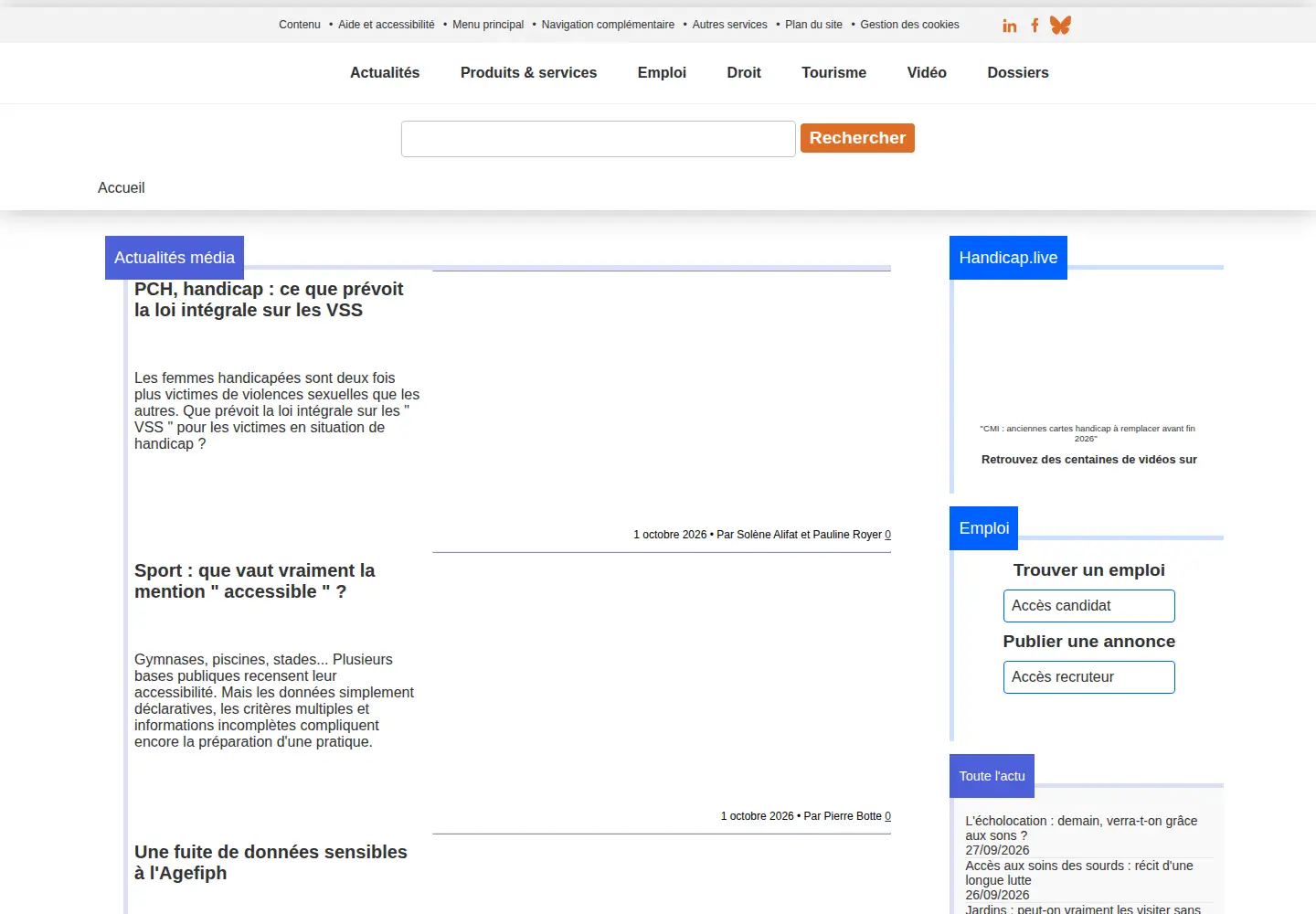1316x914 pixels.
Task: Click the date 27/09/2026
Action: pos(997,850)
